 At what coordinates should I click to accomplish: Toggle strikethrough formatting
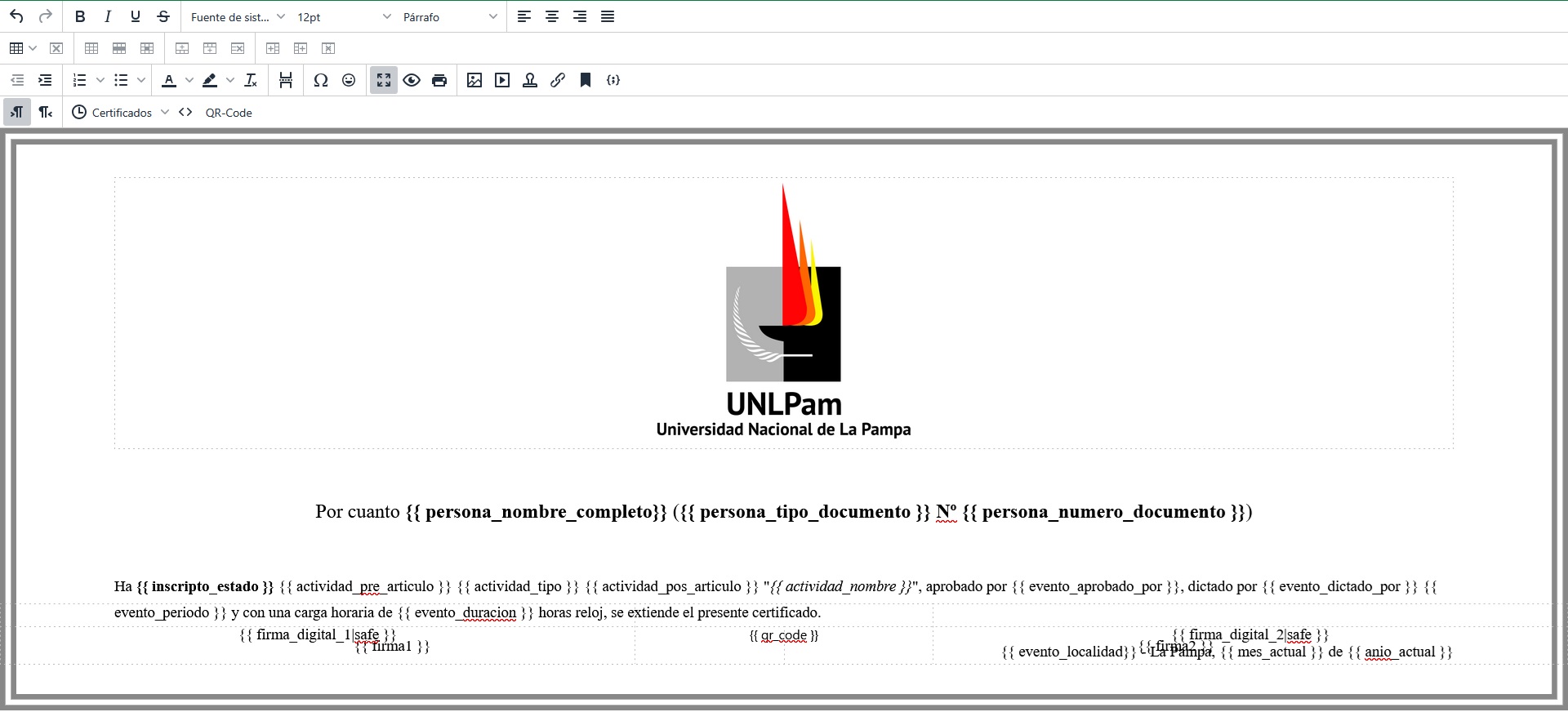pyautogui.click(x=163, y=16)
